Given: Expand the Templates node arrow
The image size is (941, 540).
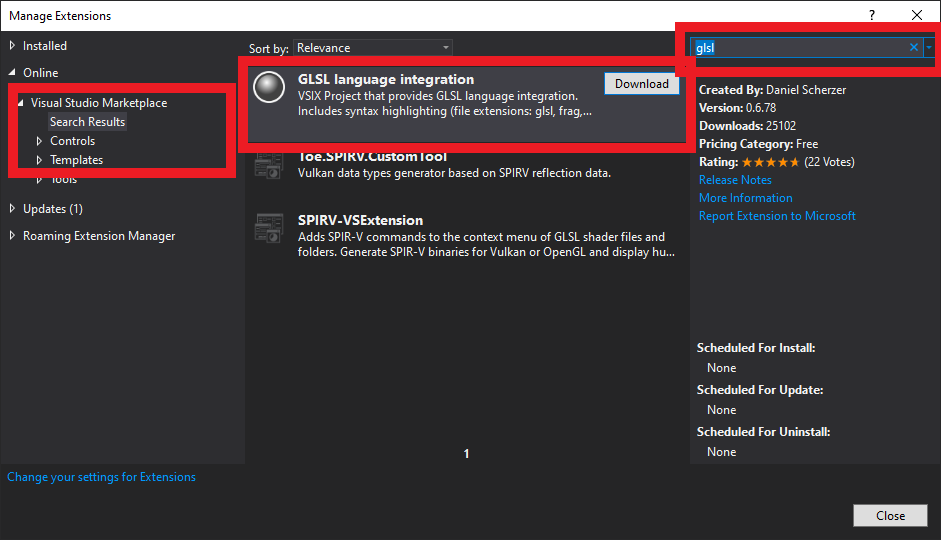Looking at the screenshot, I should pyautogui.click(x=39, y=160).
